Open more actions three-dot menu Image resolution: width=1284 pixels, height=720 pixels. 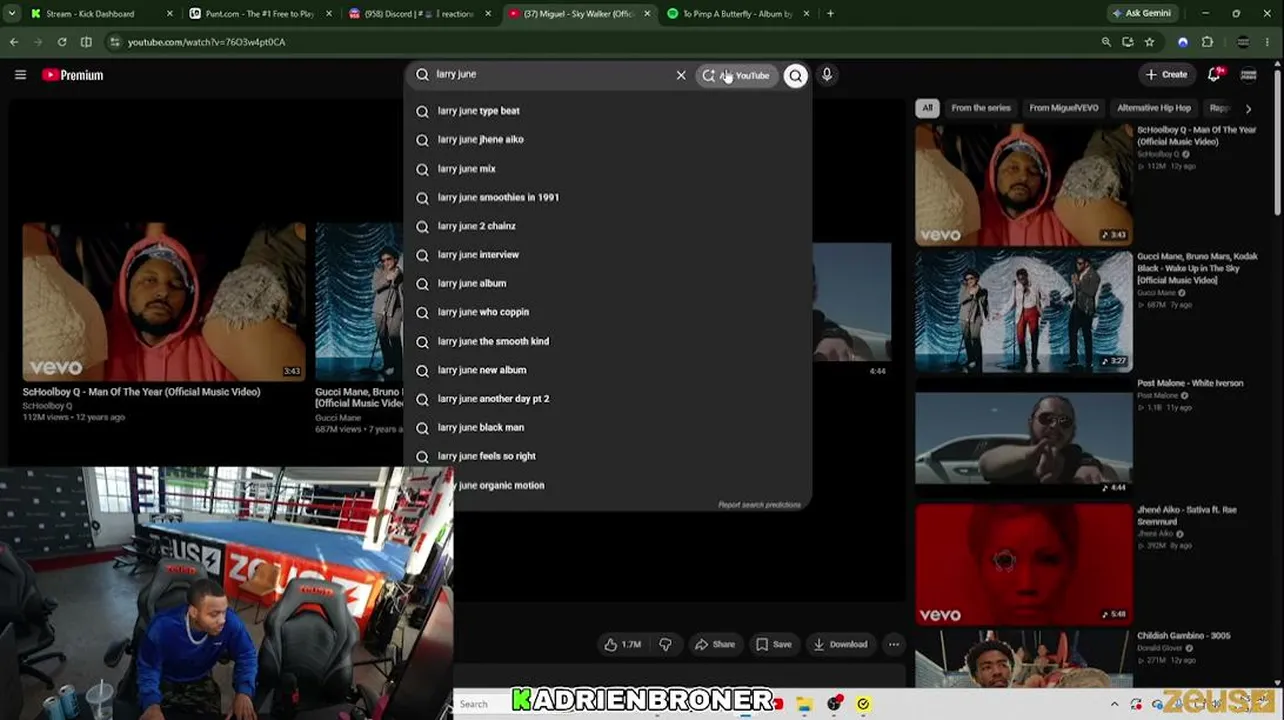coord(894,645)
